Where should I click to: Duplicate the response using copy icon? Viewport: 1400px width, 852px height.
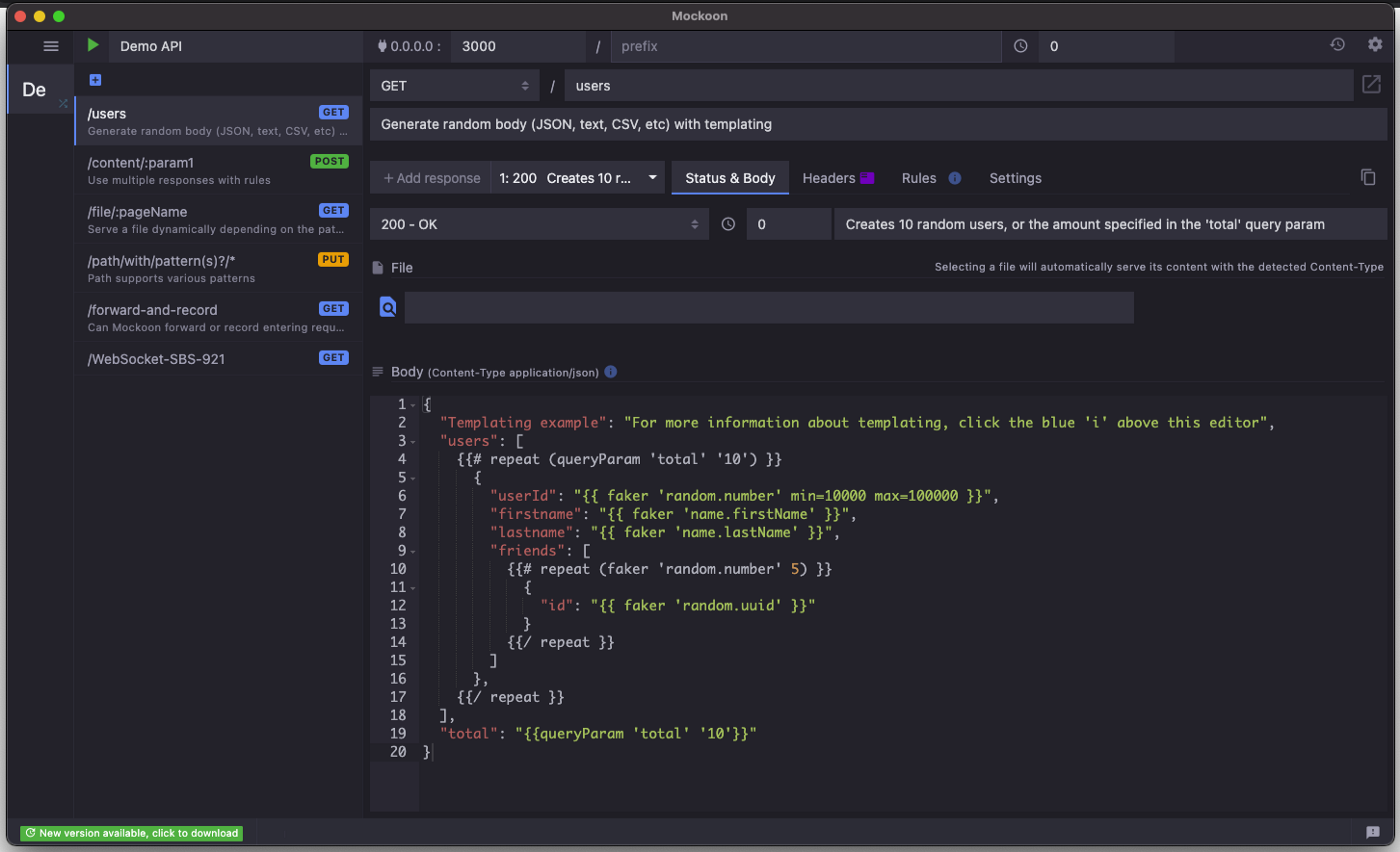(1368, 177)
